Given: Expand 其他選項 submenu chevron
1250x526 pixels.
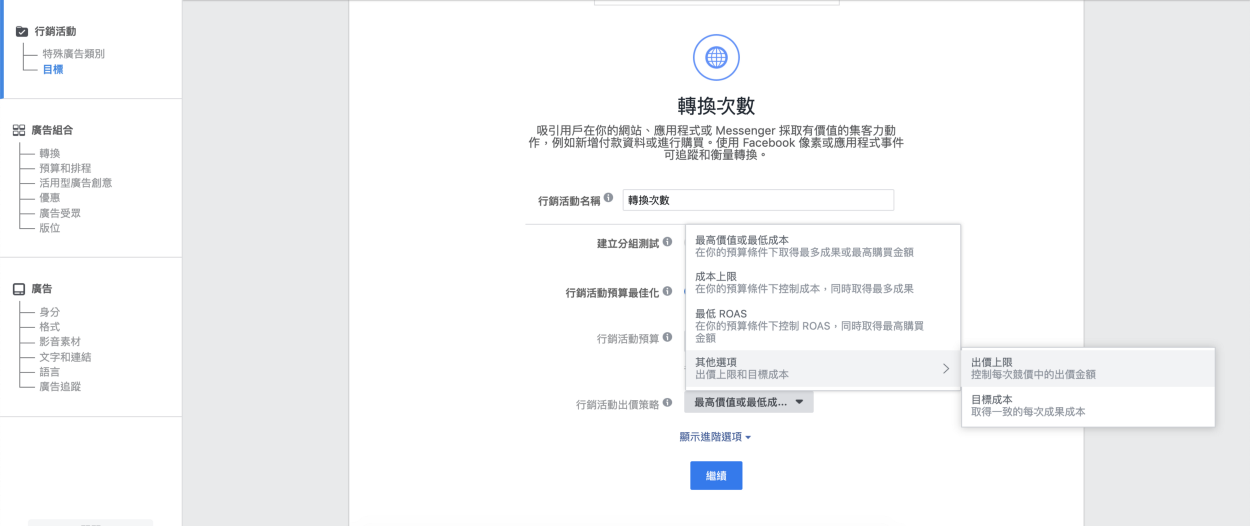Looking at the screenshot, I should 945,369.
